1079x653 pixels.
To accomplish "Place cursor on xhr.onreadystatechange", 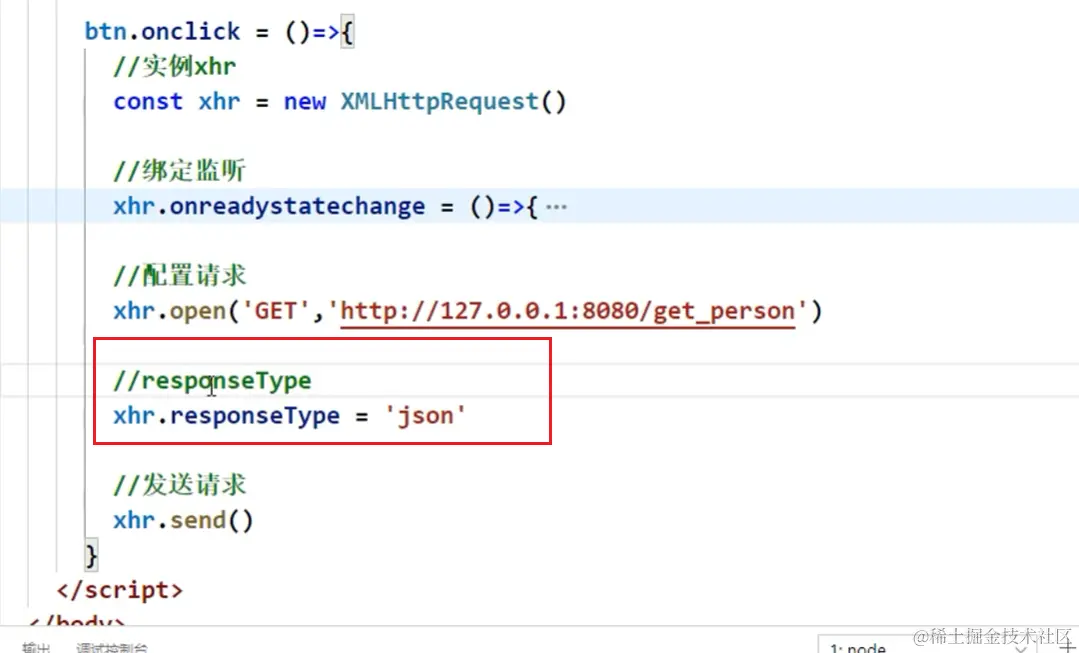I will pos(269,206).
